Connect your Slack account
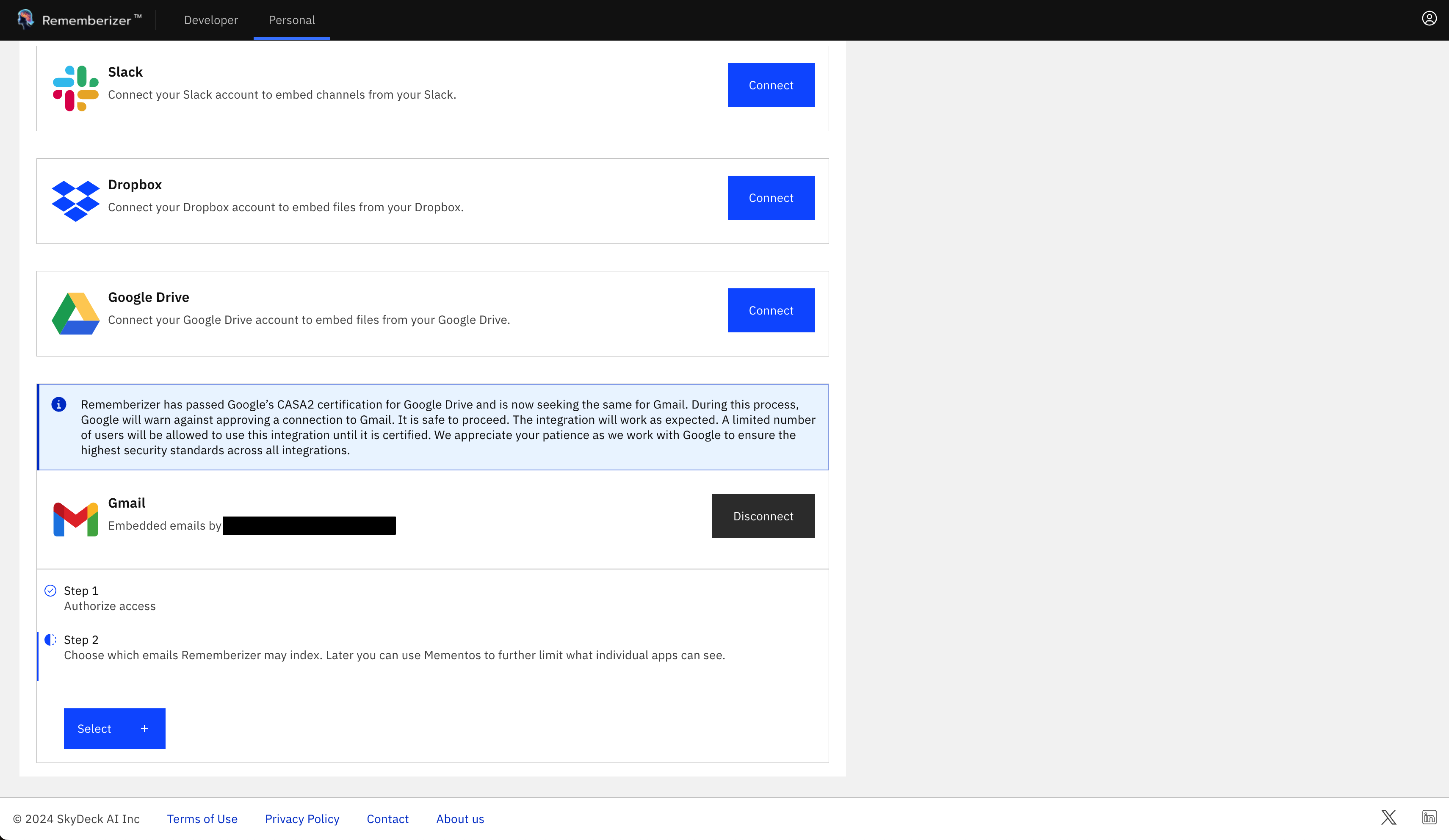Image resolution: width=1449 pixels, height=840 pixels. tap(771, 85)
